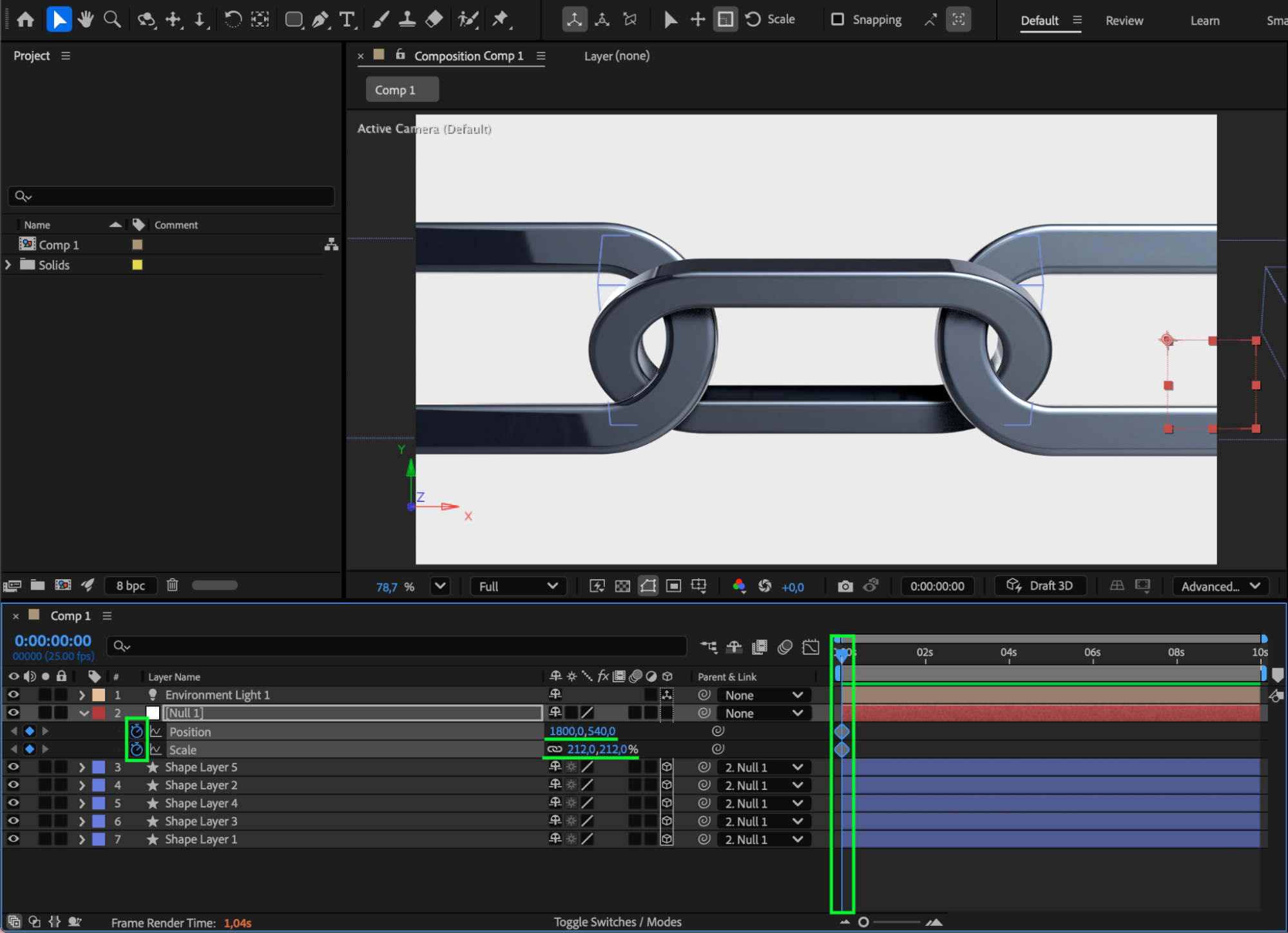The height and width of the screenshot is (933, 1288).
Task: Select the Pen tool
Action: [x=320, y=19]
